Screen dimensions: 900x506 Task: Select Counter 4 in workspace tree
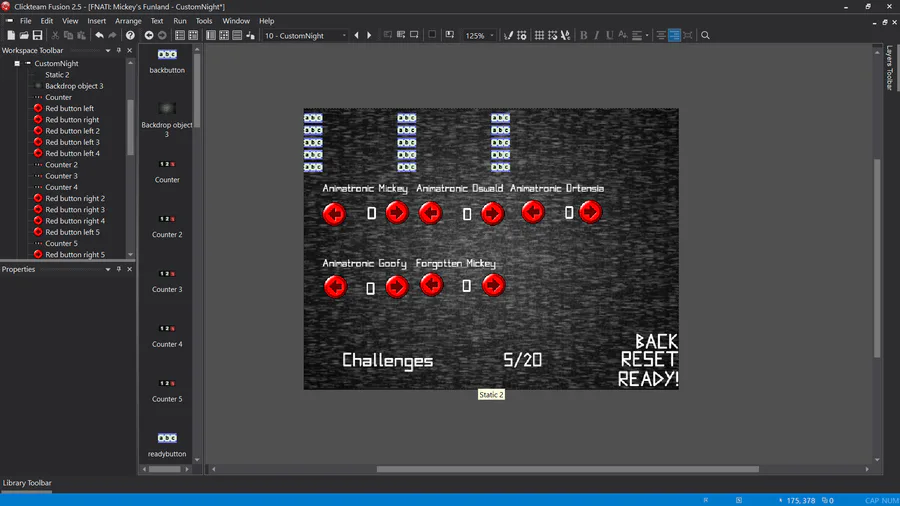61,187
